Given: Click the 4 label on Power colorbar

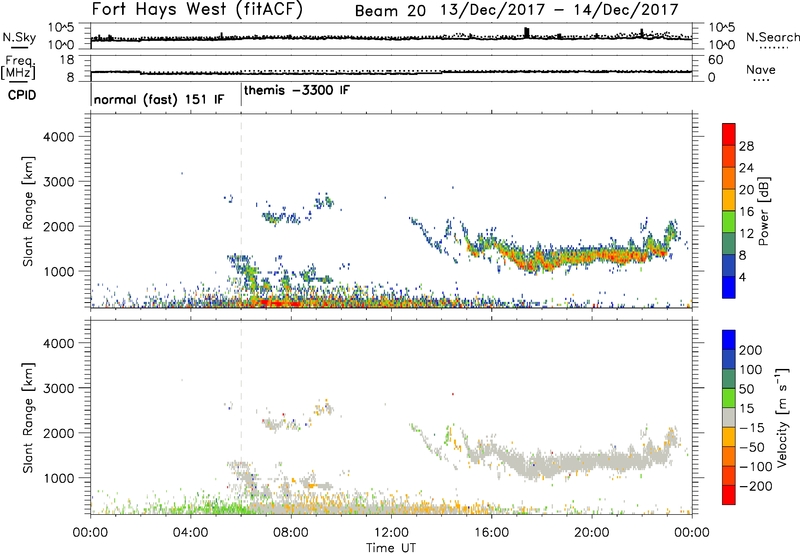Looking at the screenshot, I should pyautogui.click(x=742, y=277).
